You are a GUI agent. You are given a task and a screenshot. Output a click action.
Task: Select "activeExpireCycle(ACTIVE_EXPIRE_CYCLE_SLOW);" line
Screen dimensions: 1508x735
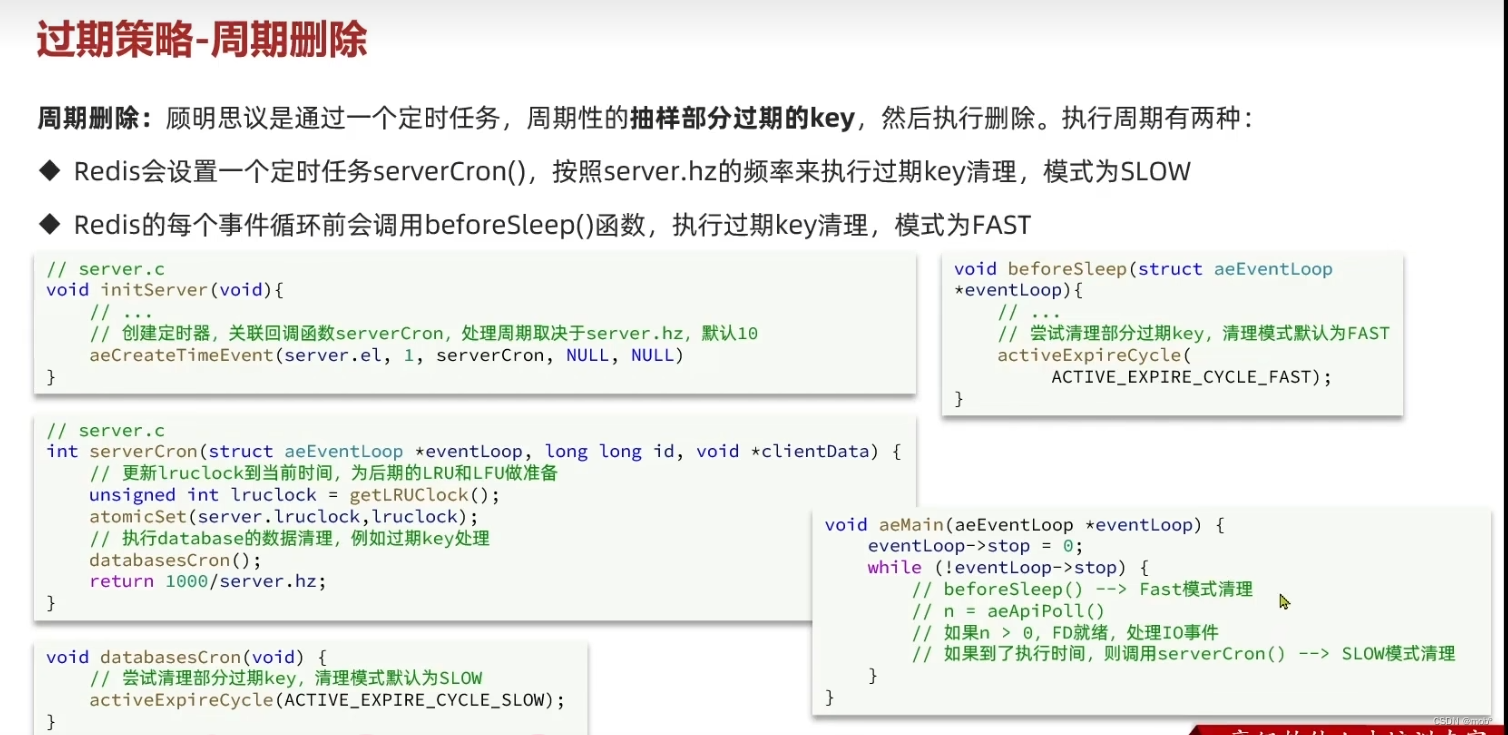tap(327, 700)
